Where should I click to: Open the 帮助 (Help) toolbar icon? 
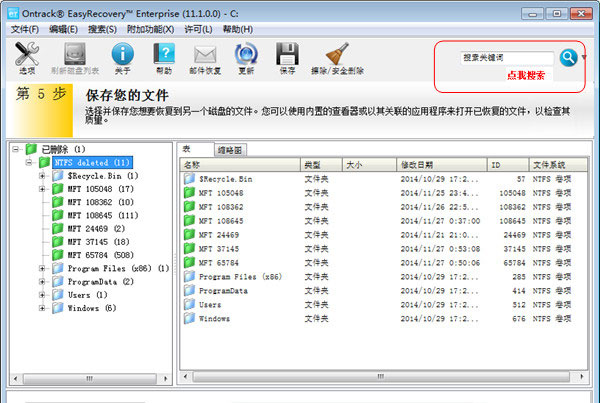(x=163, y=59)
